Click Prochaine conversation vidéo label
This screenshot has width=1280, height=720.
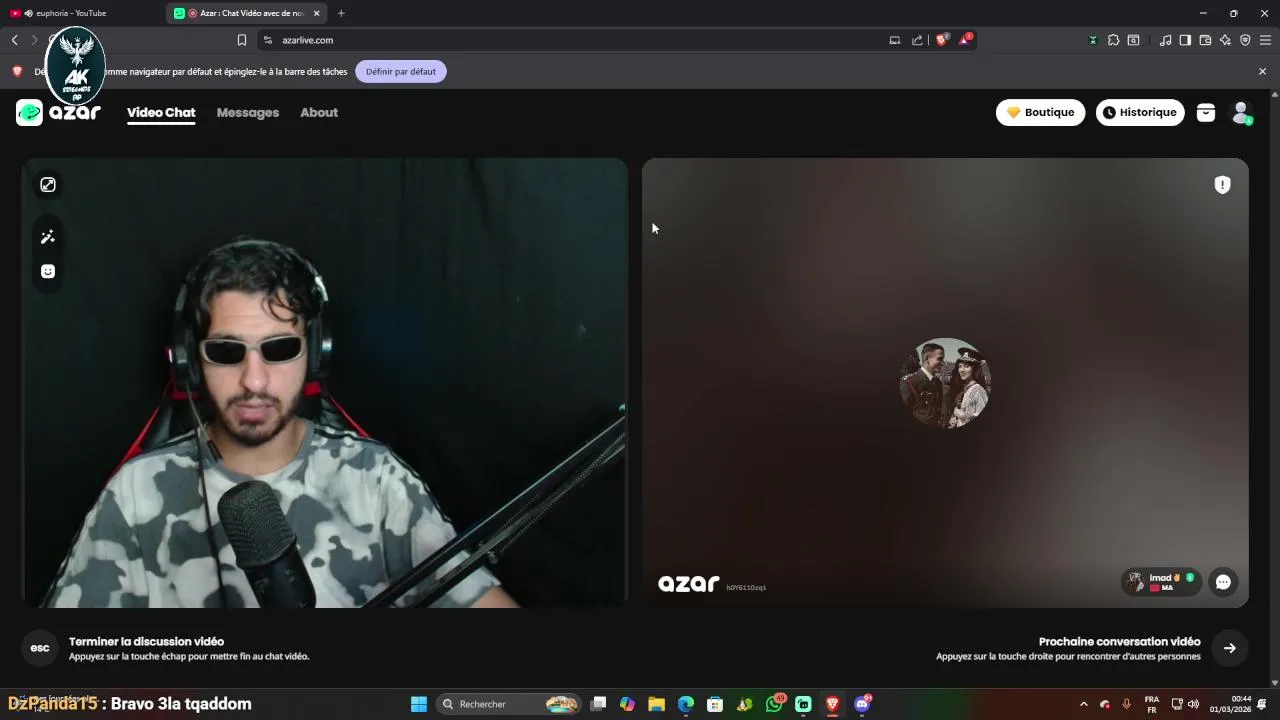[1119, 642]
